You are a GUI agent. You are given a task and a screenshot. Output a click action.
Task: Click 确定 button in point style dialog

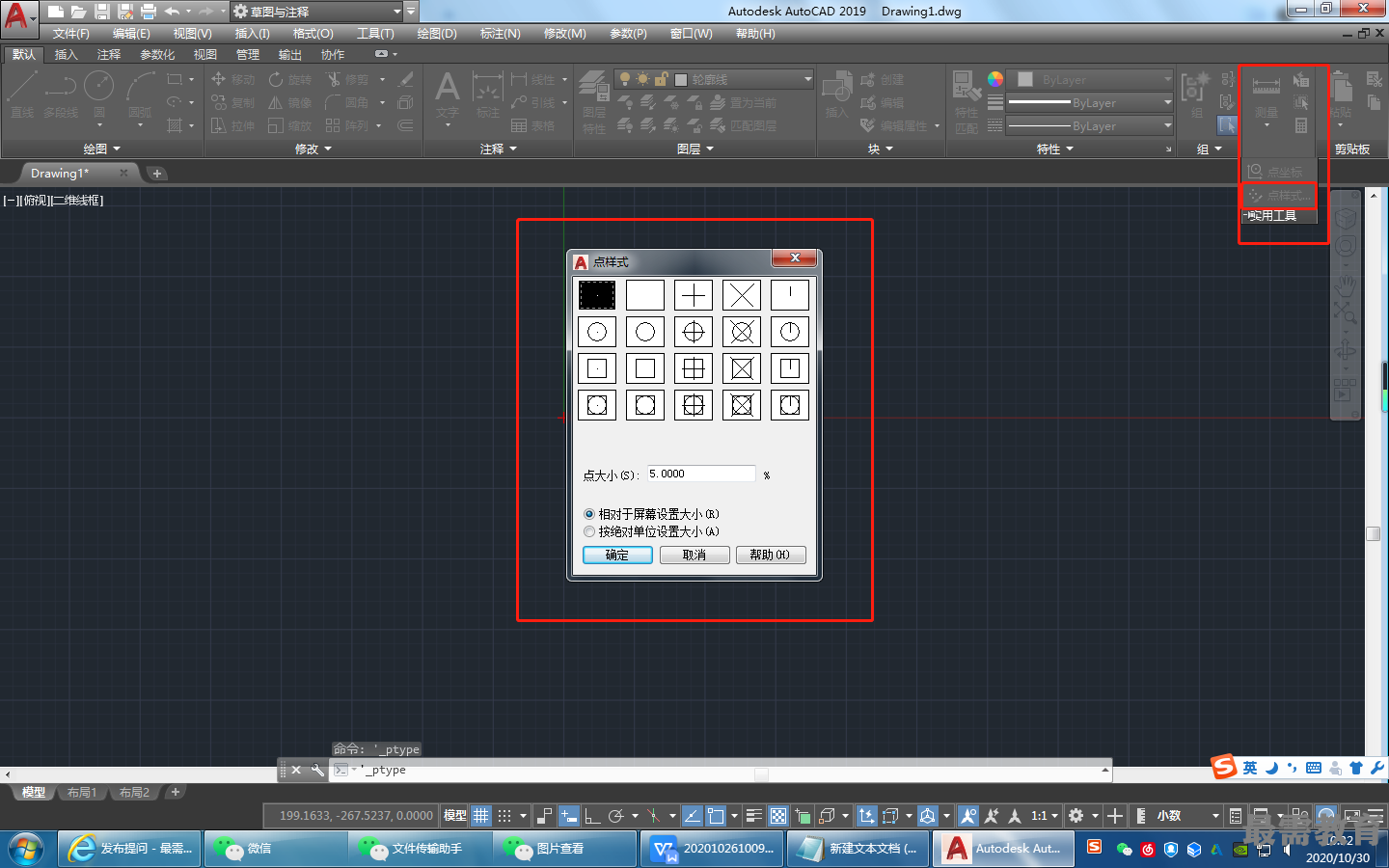[617, 555]
